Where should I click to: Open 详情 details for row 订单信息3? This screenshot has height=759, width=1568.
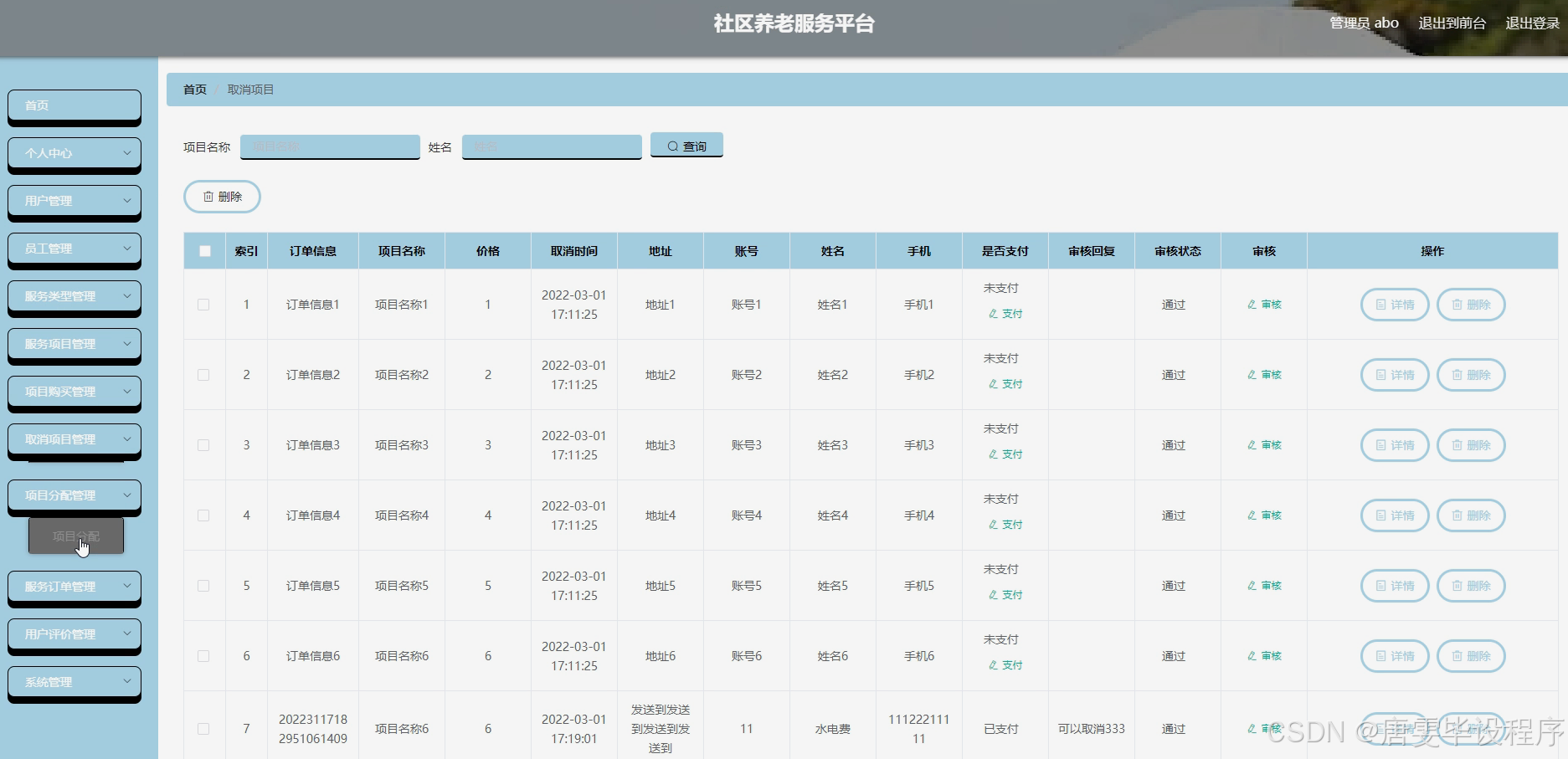click(x=1395, y=445)
